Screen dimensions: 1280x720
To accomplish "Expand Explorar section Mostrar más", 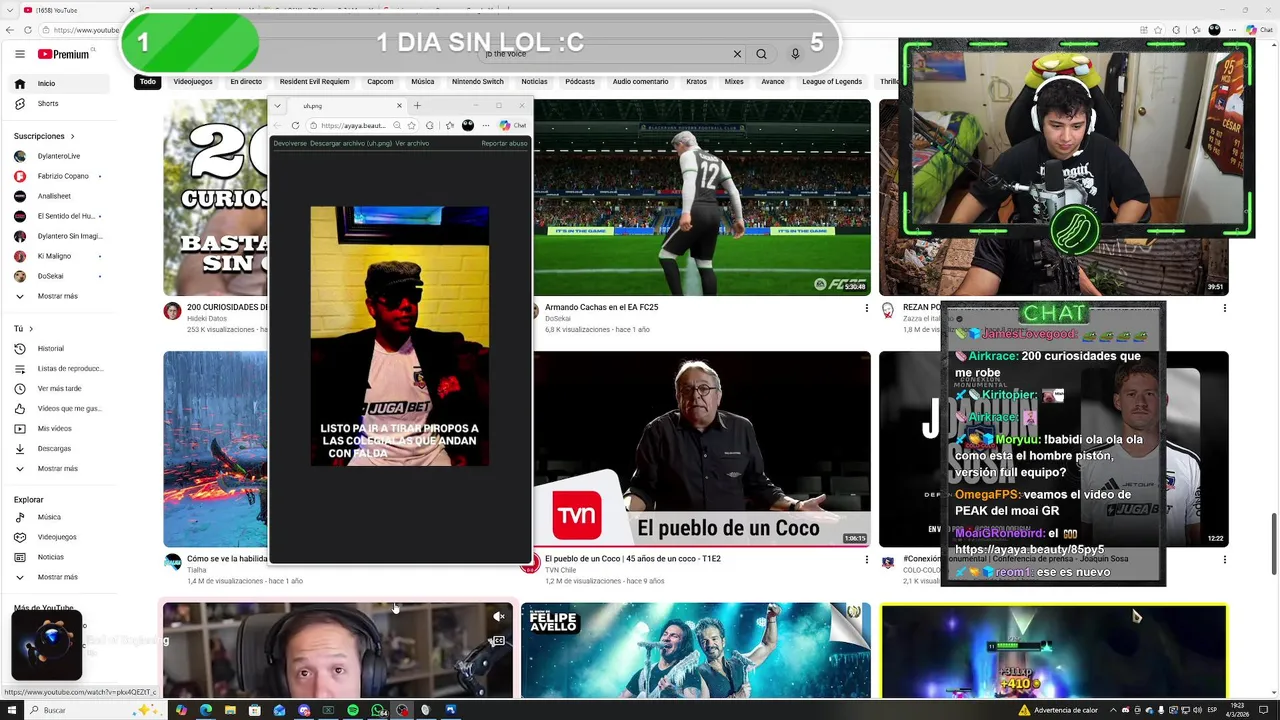I will 57,577.
